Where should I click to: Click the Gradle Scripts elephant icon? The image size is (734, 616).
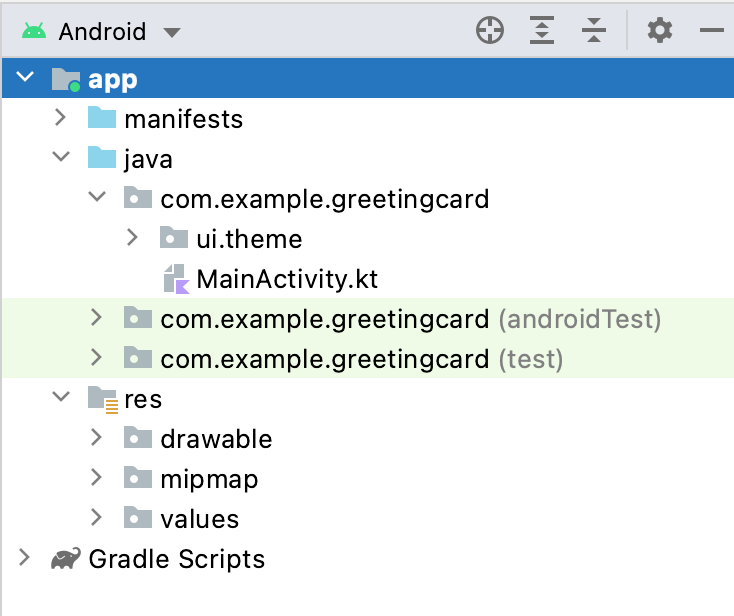tap(67, 559)
